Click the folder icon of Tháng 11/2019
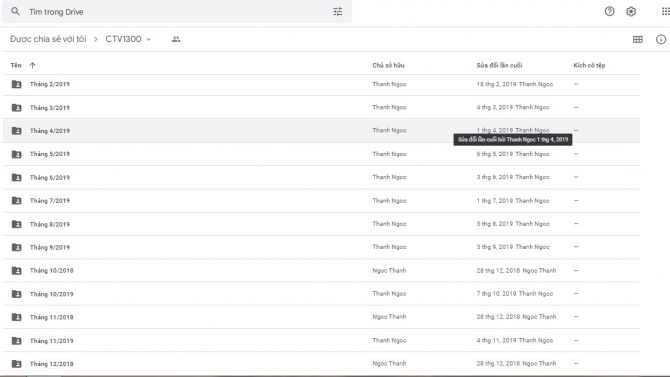Image resolution: width=670 pixels, height=377 pixels. [16, 341]
